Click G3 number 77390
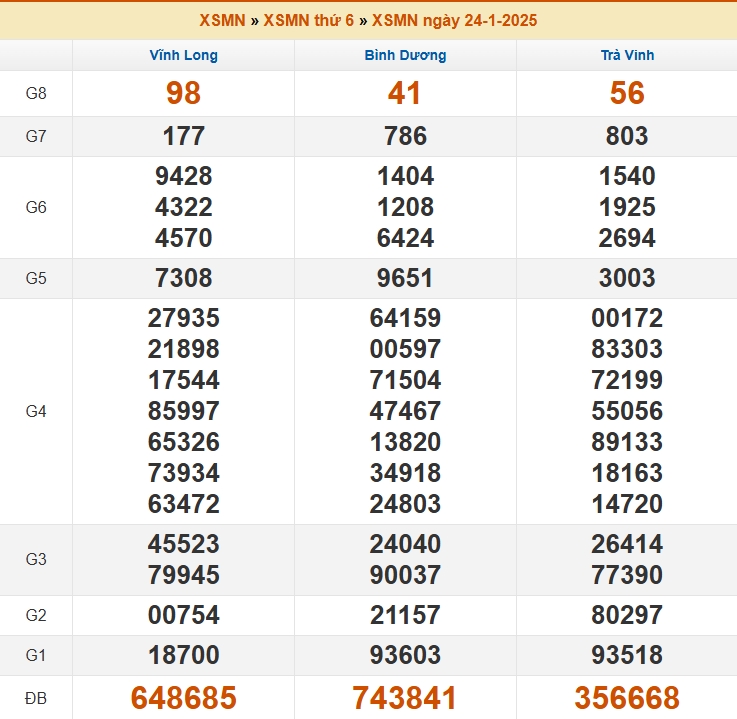This screenshot has height=719, width=737. [x=627, y=575]
